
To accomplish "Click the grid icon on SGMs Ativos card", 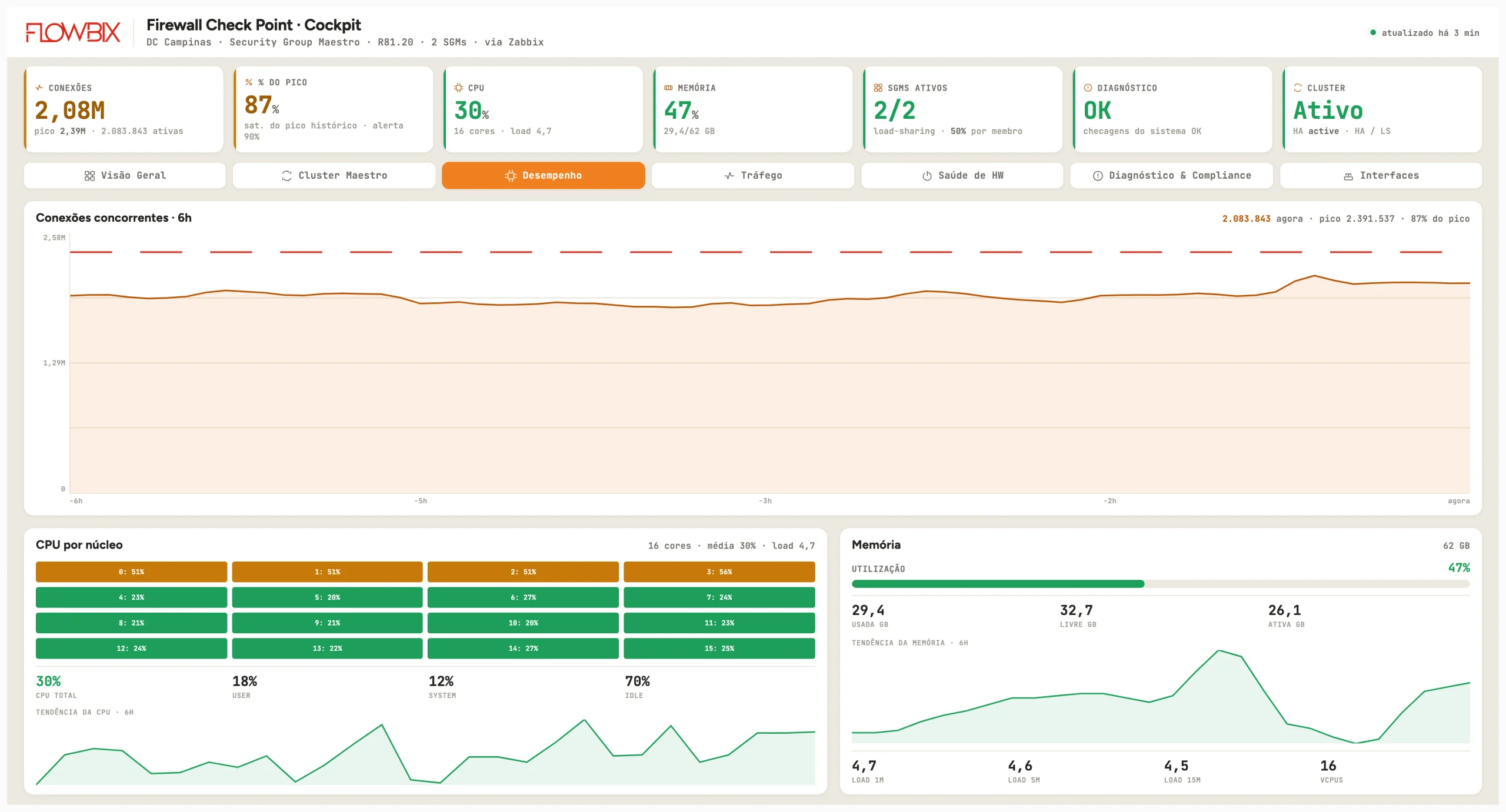I will click(878, 88).
